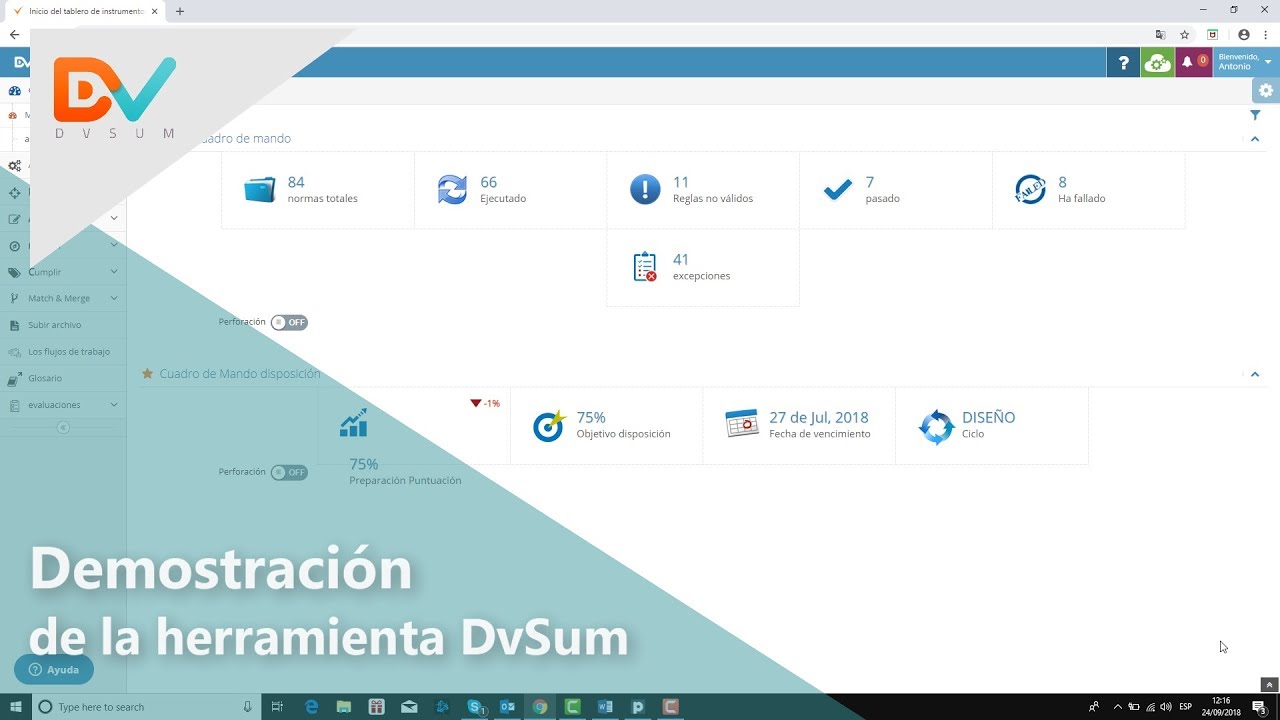Click the DISEÑO cycle value
This screenshot has height=720, width=1280.
(989, 418)
